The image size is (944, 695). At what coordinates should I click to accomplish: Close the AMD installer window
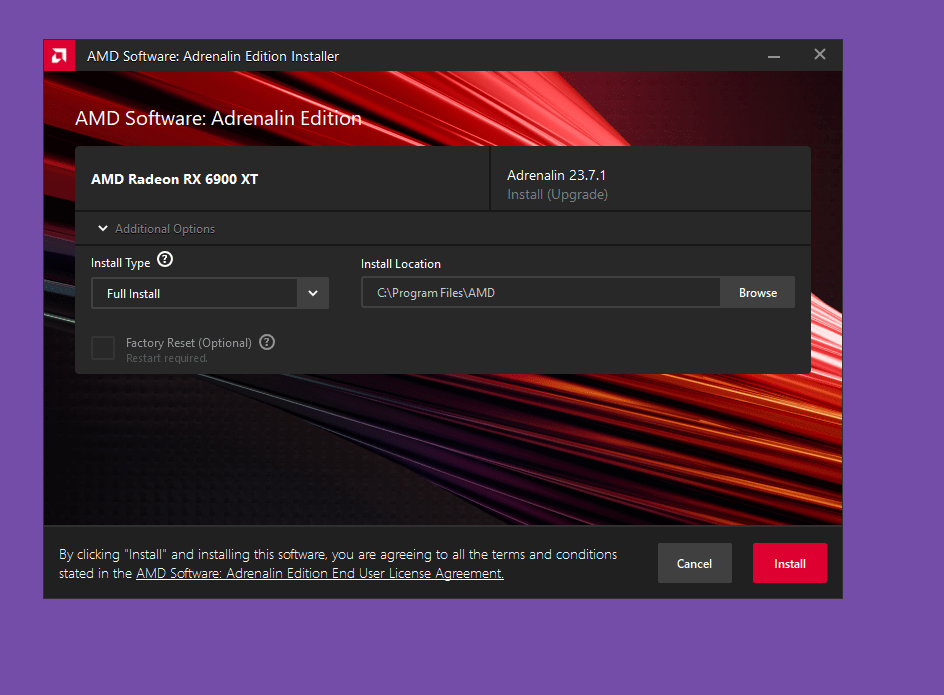pyautogui.click(x=819, y=54)
